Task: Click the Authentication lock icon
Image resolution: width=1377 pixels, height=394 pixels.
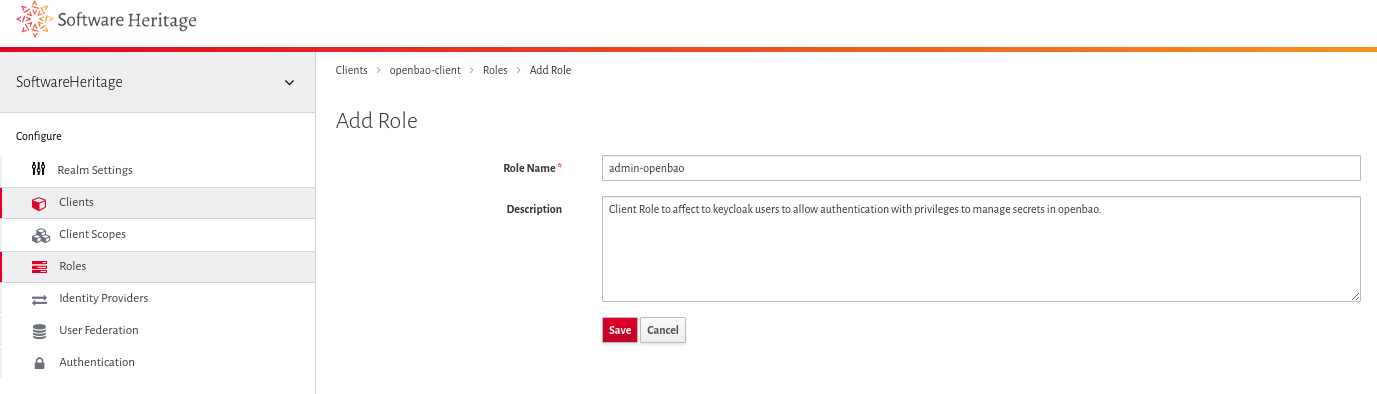Action: [40, 363]
